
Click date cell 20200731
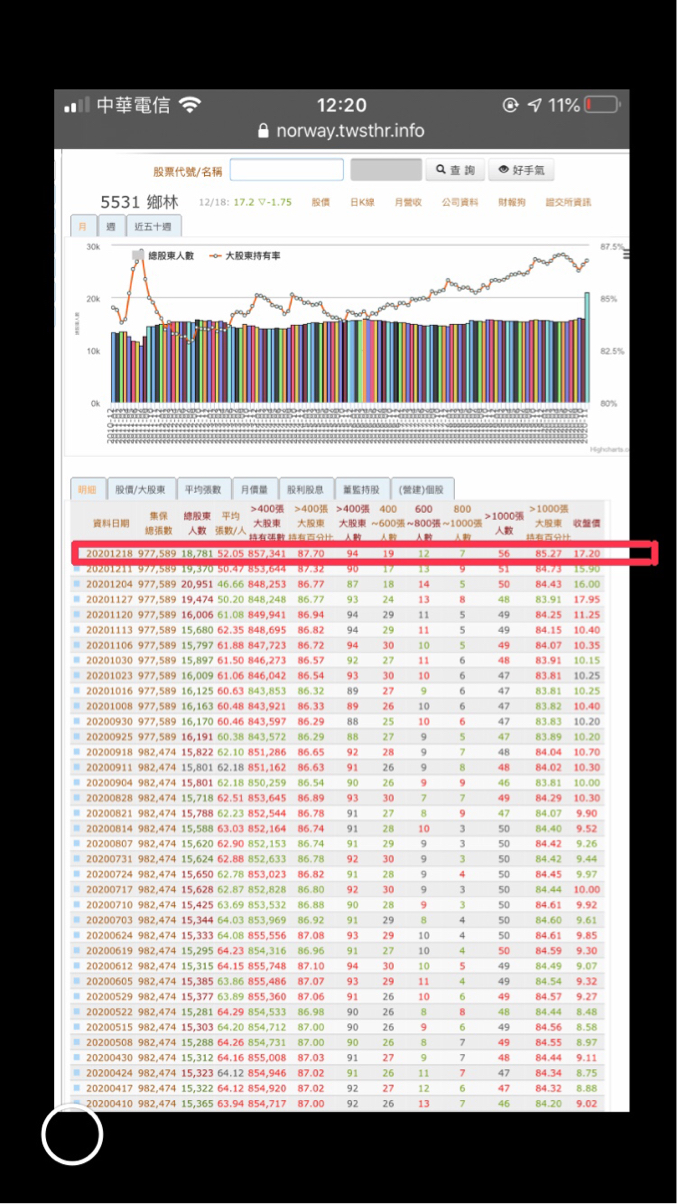pos(109,858)
